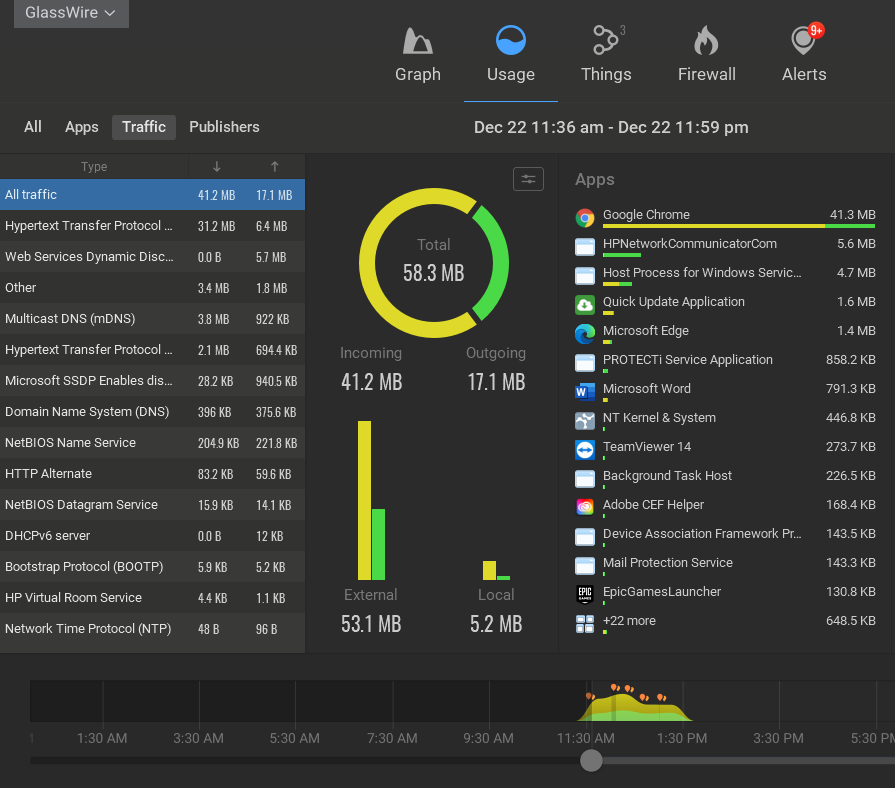The height and width of the screenshot is (788, 895).
Task: Open the usage filter options button
Action: (x=528, y=179)
